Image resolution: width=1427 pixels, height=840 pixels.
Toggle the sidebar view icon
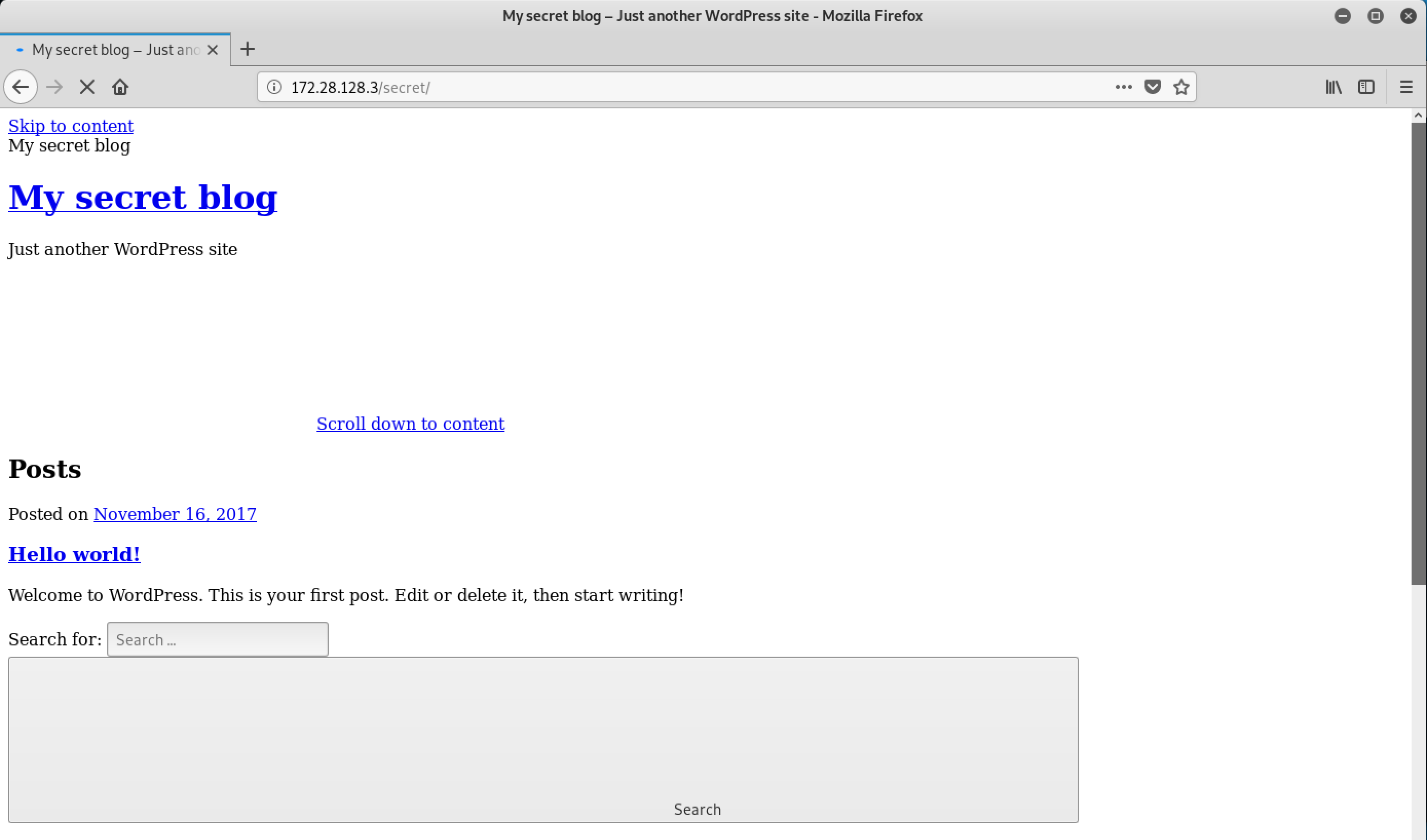click(x=1366, y=87)
